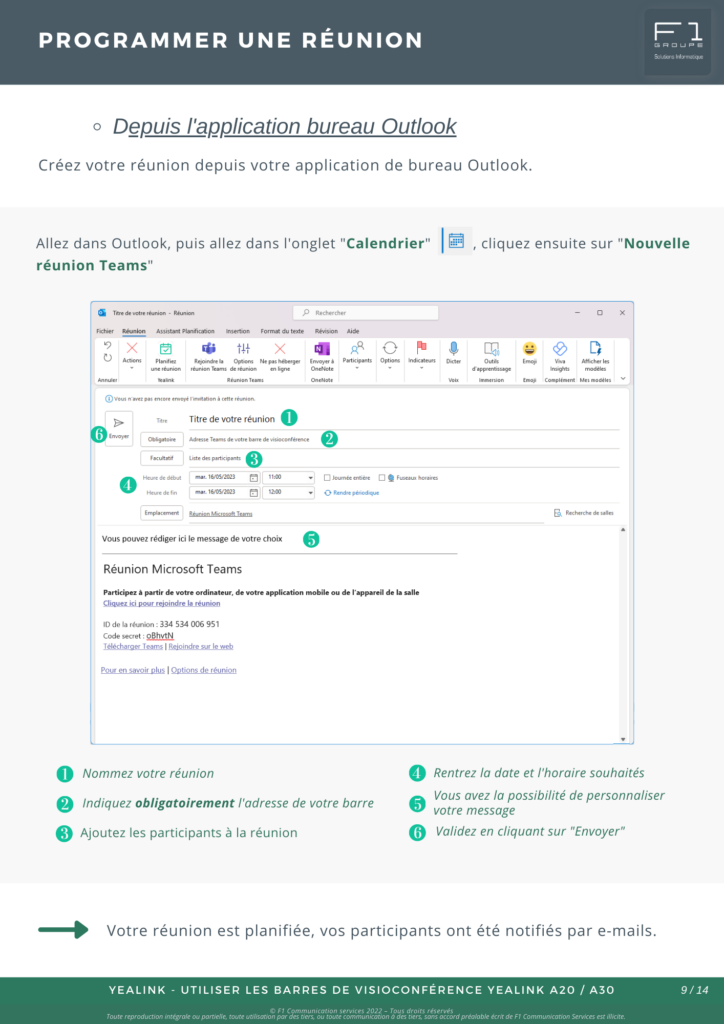Click the "Depuis l'application bureau Outlook" heading
This screenshot has width=724, height=1024.
pos(285,127)
